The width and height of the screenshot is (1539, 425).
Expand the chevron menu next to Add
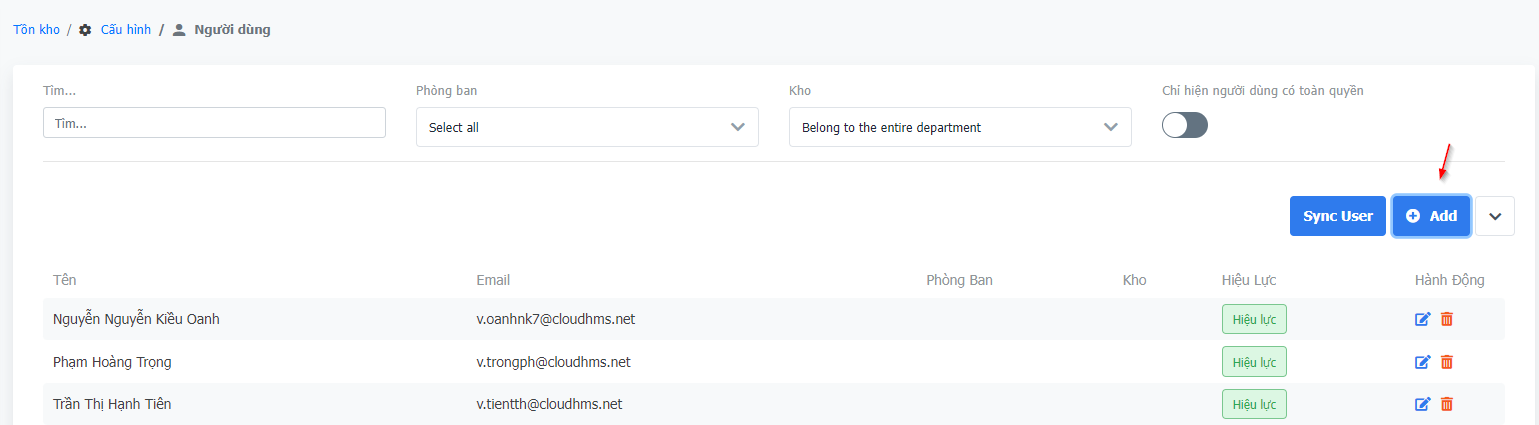click(x=1495, y=216)
